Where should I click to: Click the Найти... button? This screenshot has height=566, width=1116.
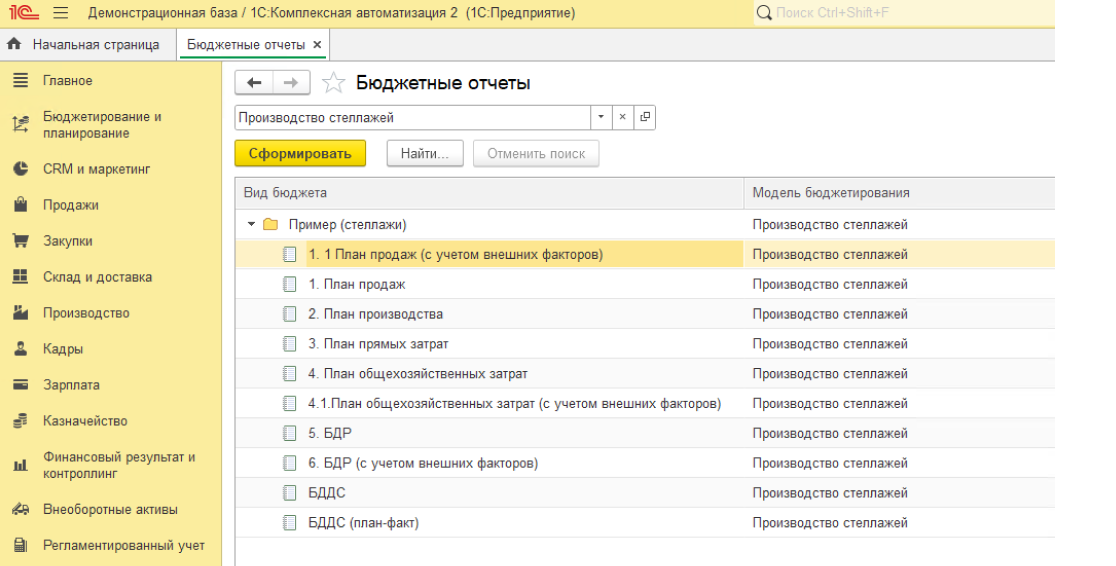click(x=425, y=154)
